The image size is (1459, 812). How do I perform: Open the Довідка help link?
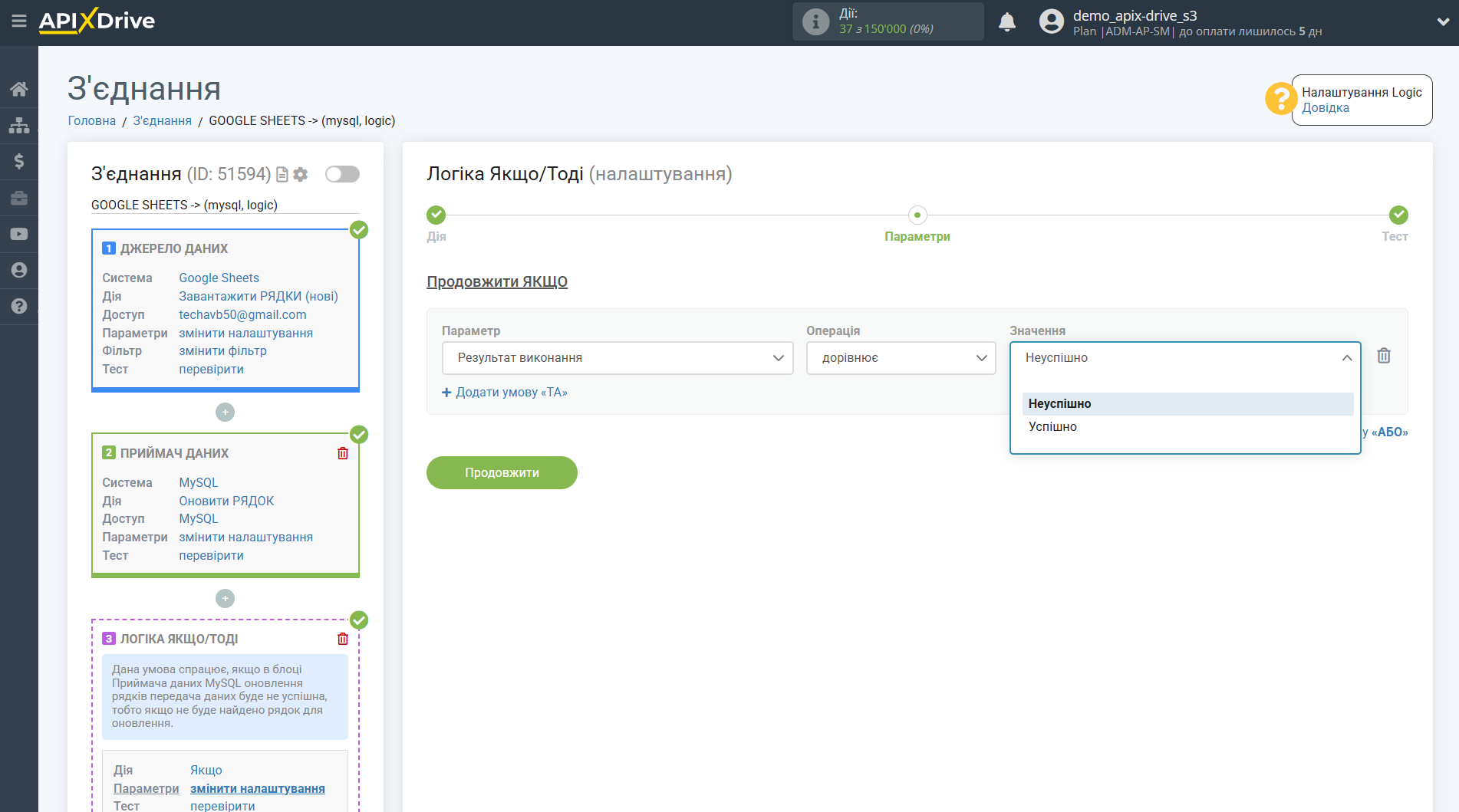pos(1325,108)
